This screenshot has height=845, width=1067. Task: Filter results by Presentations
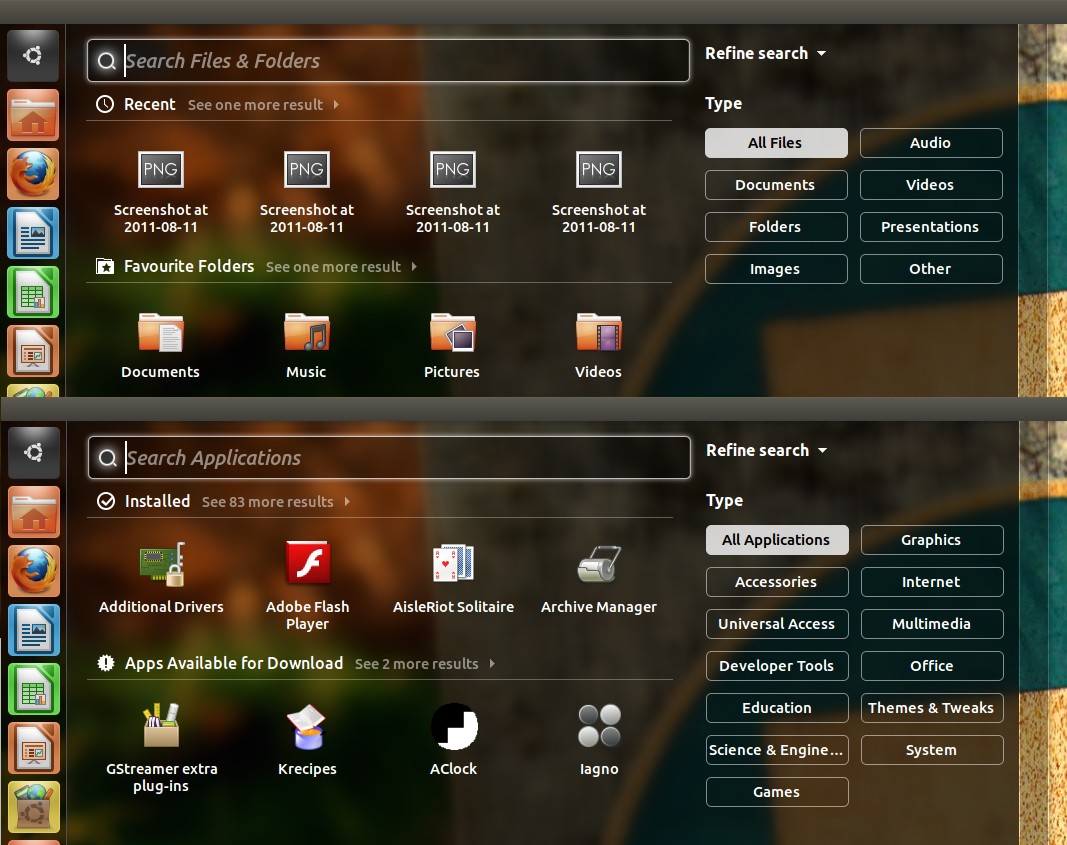coord(931,227)
